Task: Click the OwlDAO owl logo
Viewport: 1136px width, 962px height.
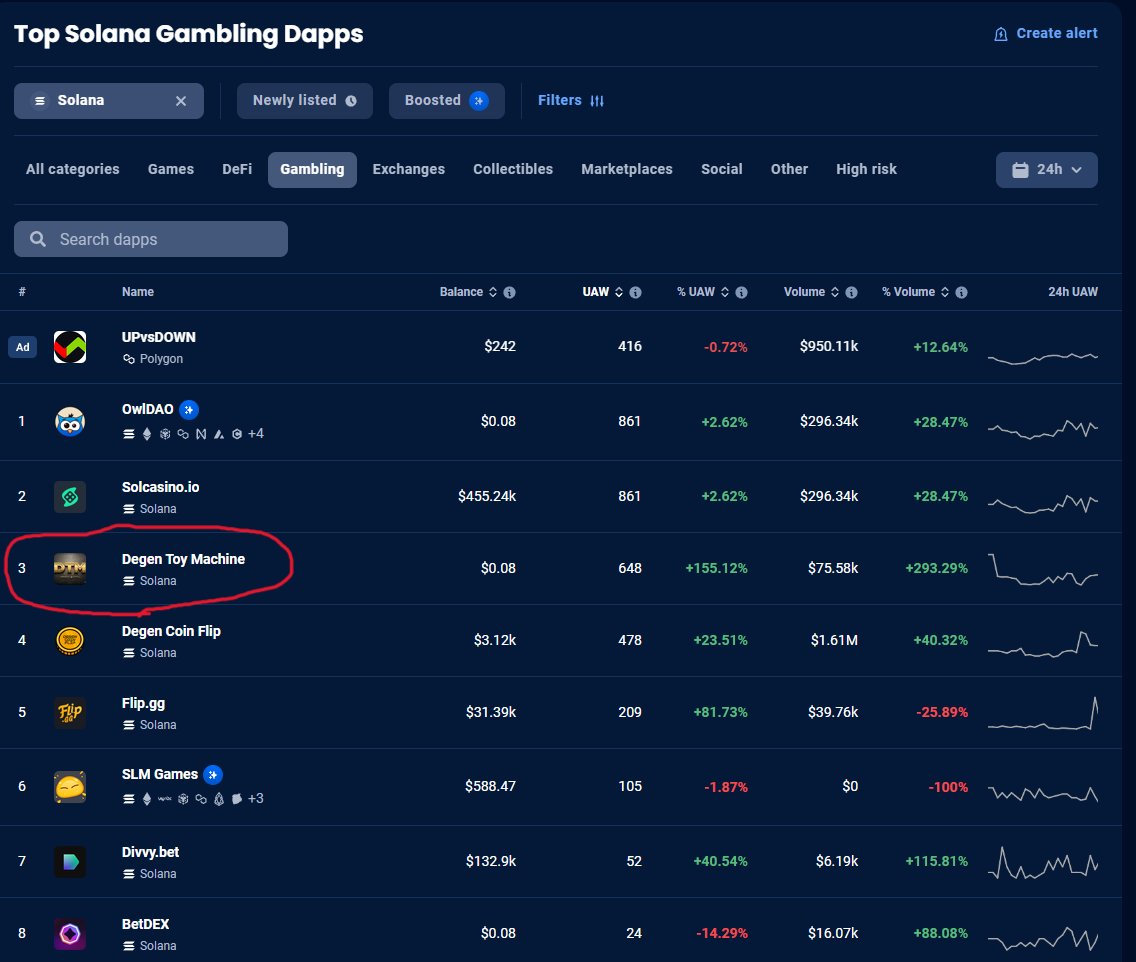Action: click(x=69, y=421)
